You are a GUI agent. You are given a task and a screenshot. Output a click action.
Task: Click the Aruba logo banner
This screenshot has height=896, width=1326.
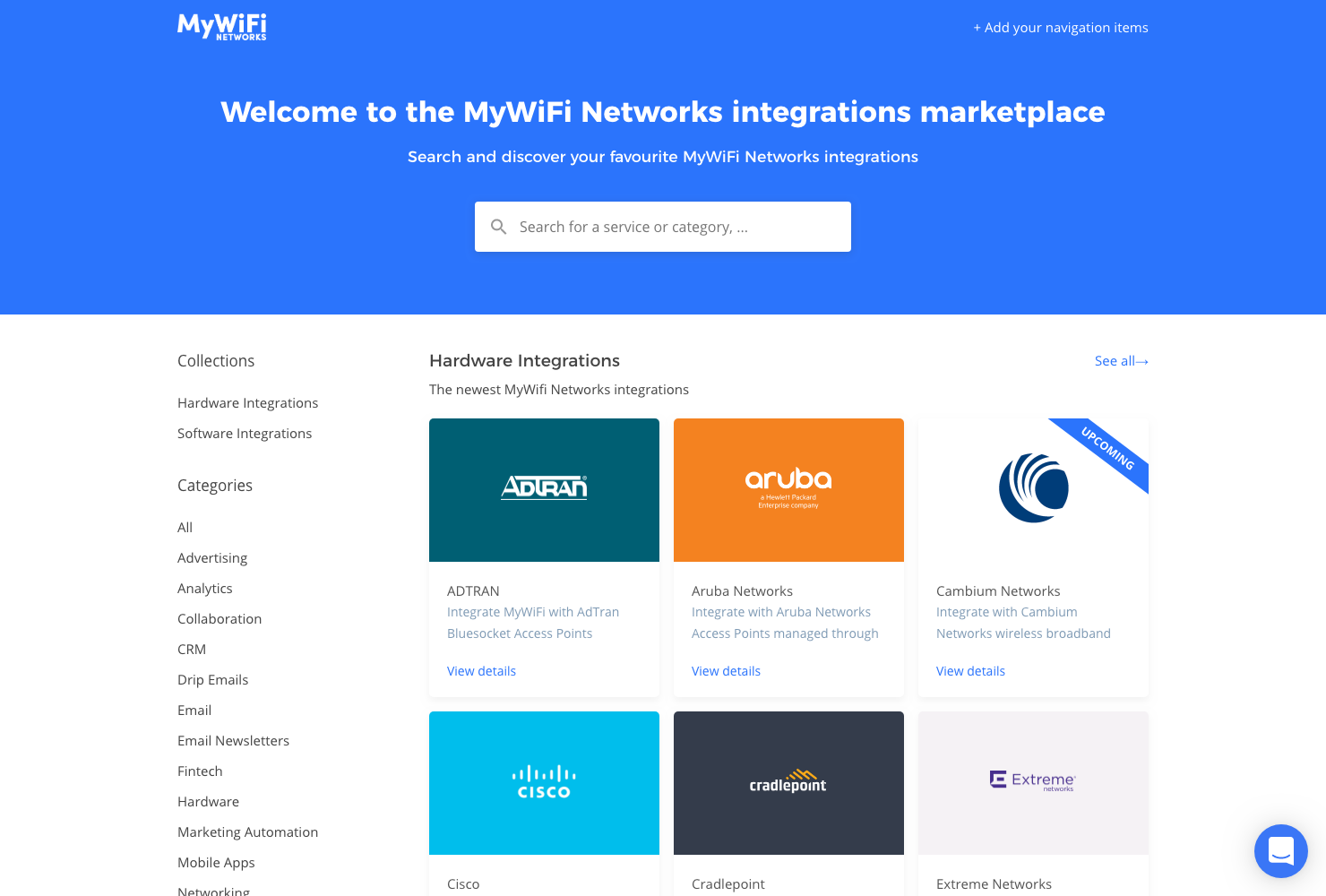coord(788,490)
